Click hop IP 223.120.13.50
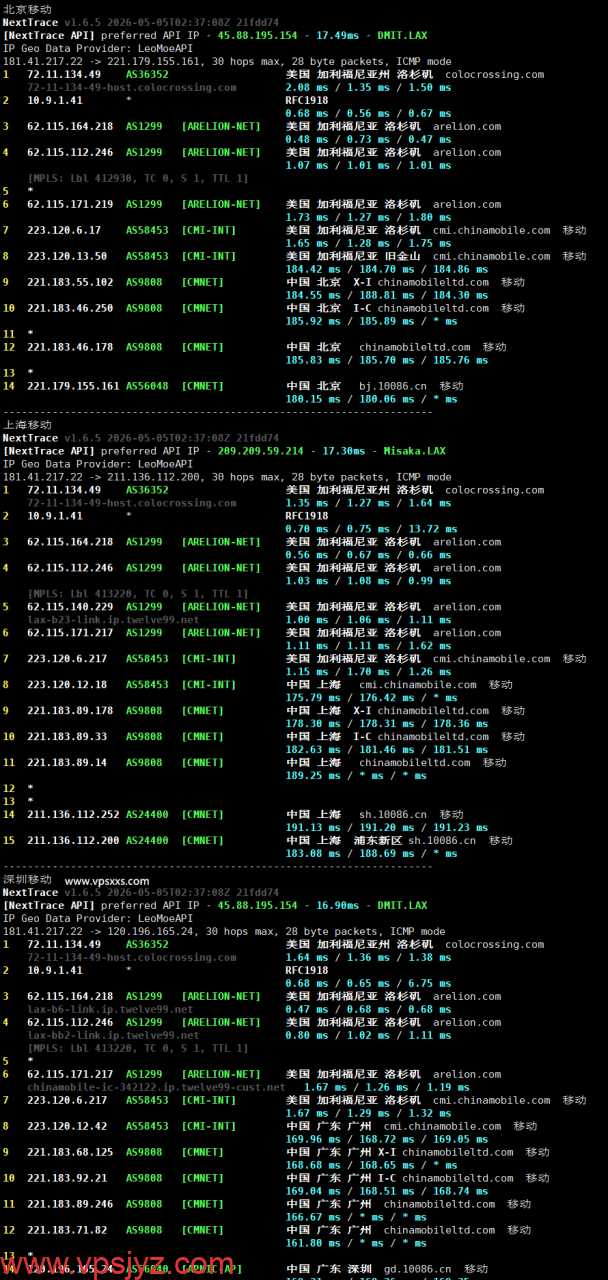This screenshot has height=1280, width=608. (67, 256)
